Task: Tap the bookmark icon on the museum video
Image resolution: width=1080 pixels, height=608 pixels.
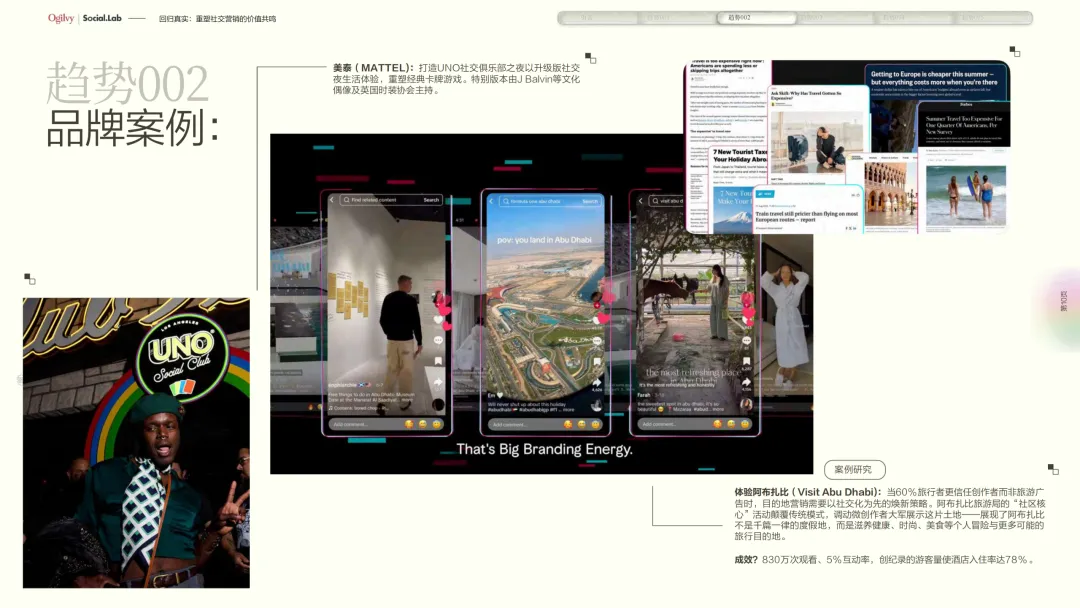Action: click(438, 361)
